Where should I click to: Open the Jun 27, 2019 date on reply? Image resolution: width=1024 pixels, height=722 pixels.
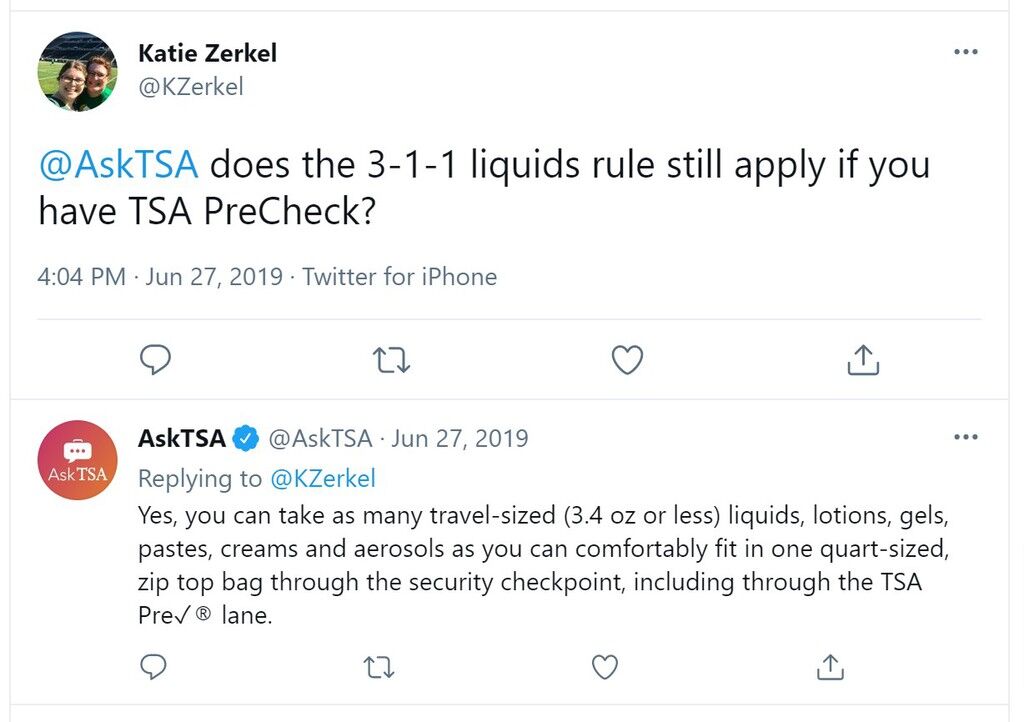460,438
